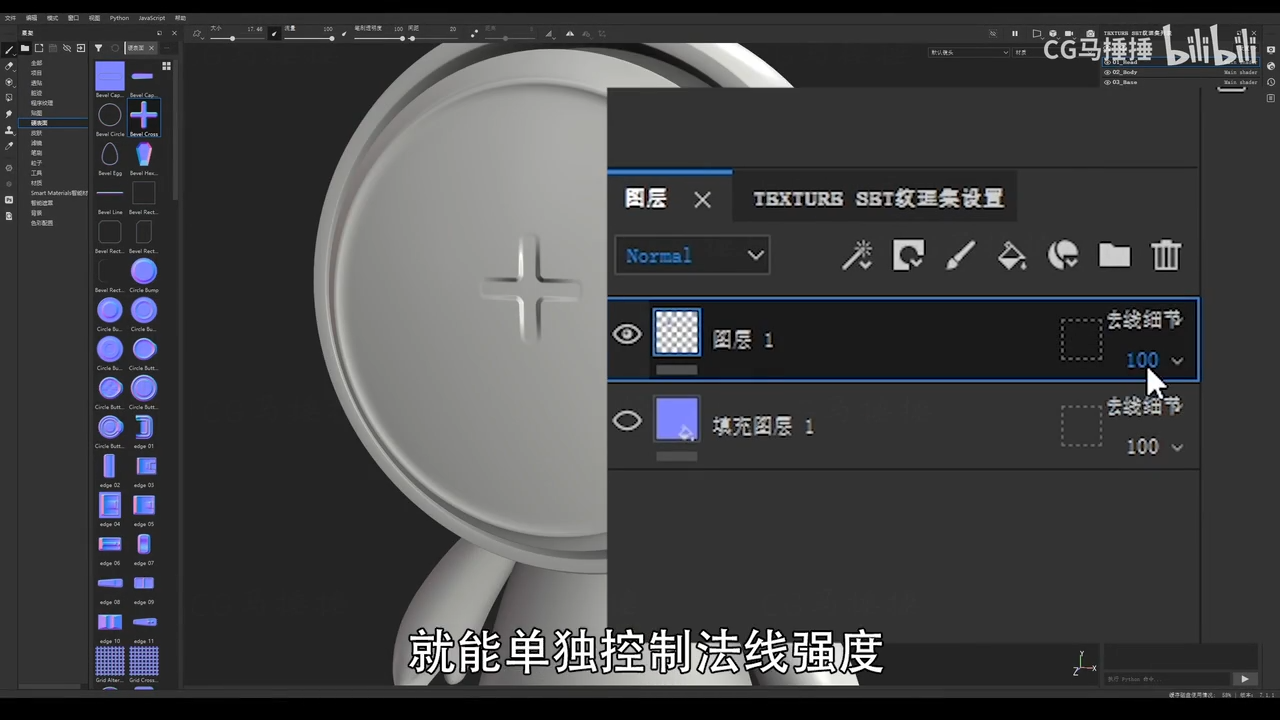Switch to TEXTURE SET纹理集设置 tab
1280x720 pixels.
(878, 199)
